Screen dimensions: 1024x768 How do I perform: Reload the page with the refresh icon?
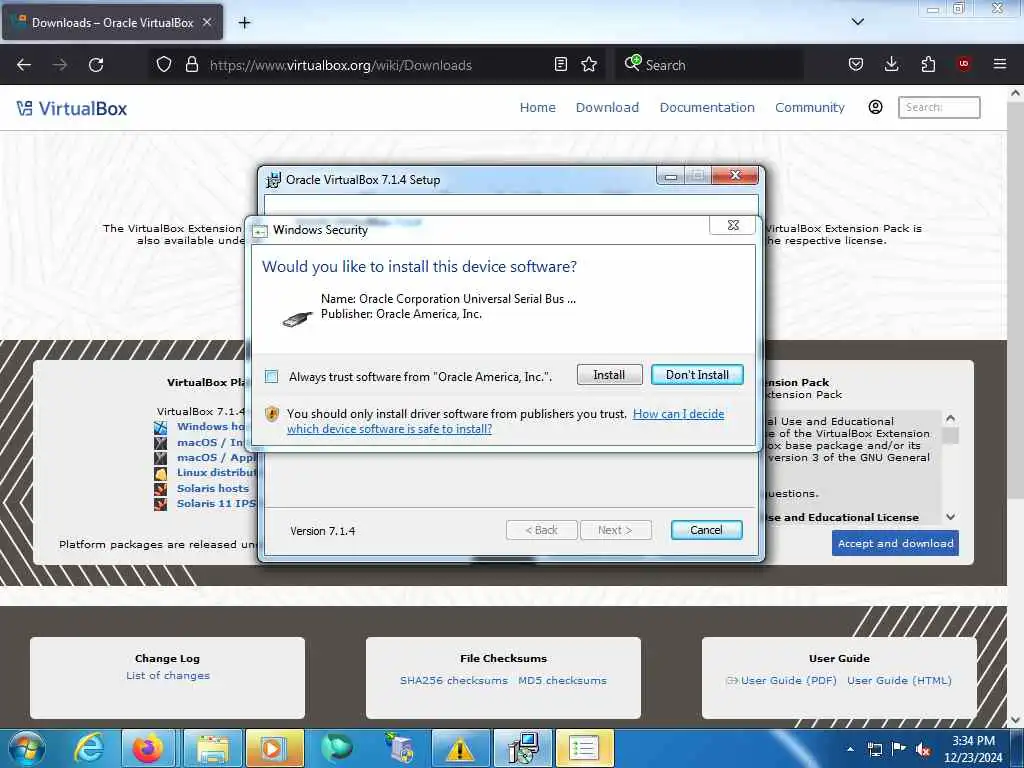96,65
